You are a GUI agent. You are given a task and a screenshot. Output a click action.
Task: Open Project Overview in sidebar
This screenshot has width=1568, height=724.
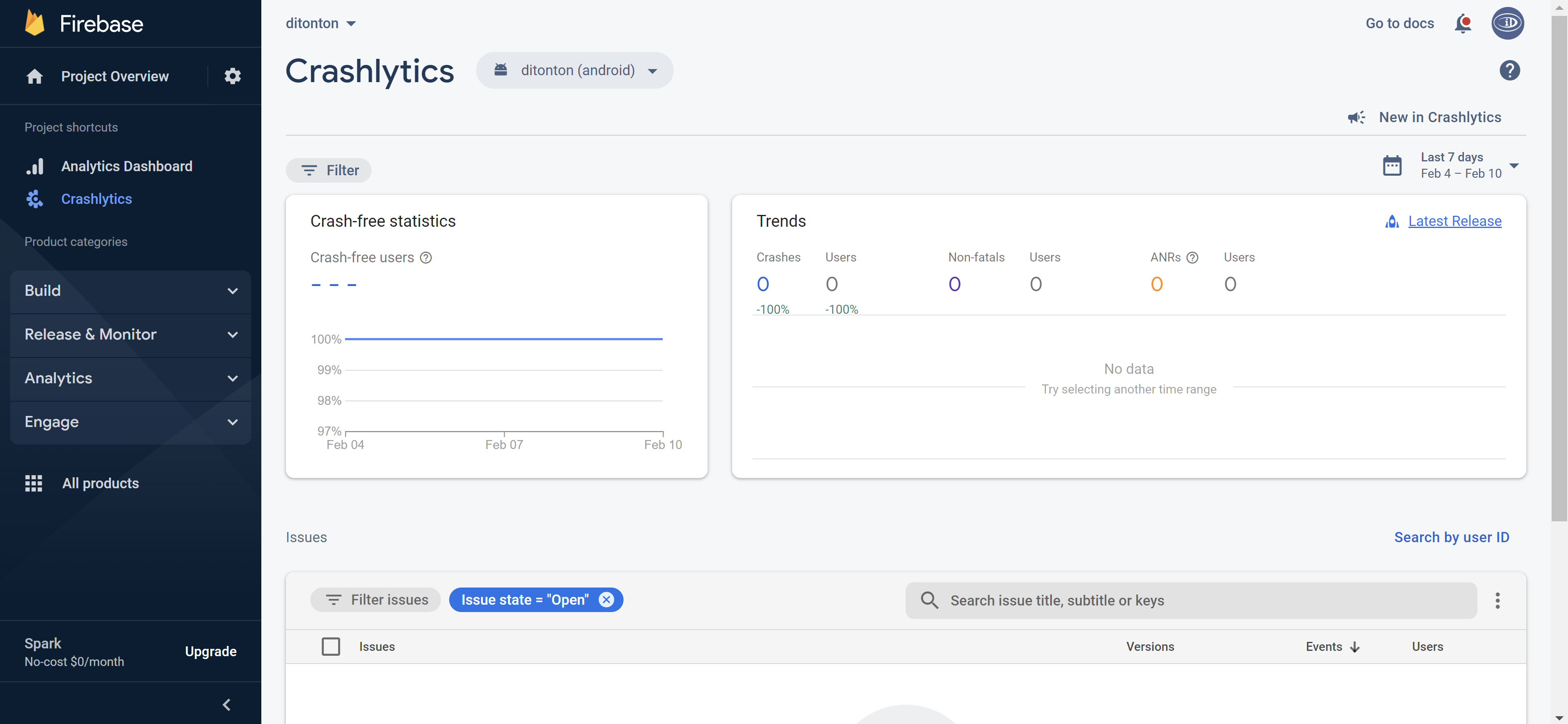(114, 76)
